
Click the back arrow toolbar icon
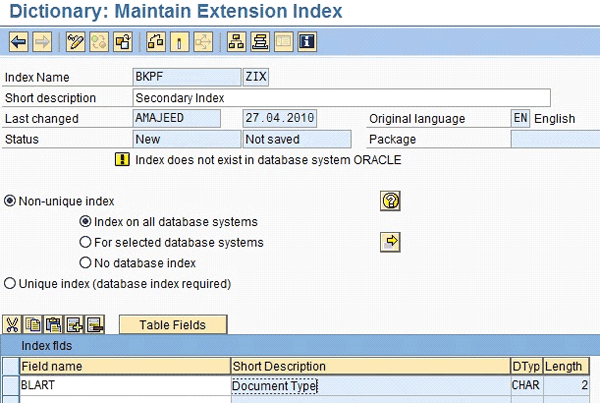(18, 42)
